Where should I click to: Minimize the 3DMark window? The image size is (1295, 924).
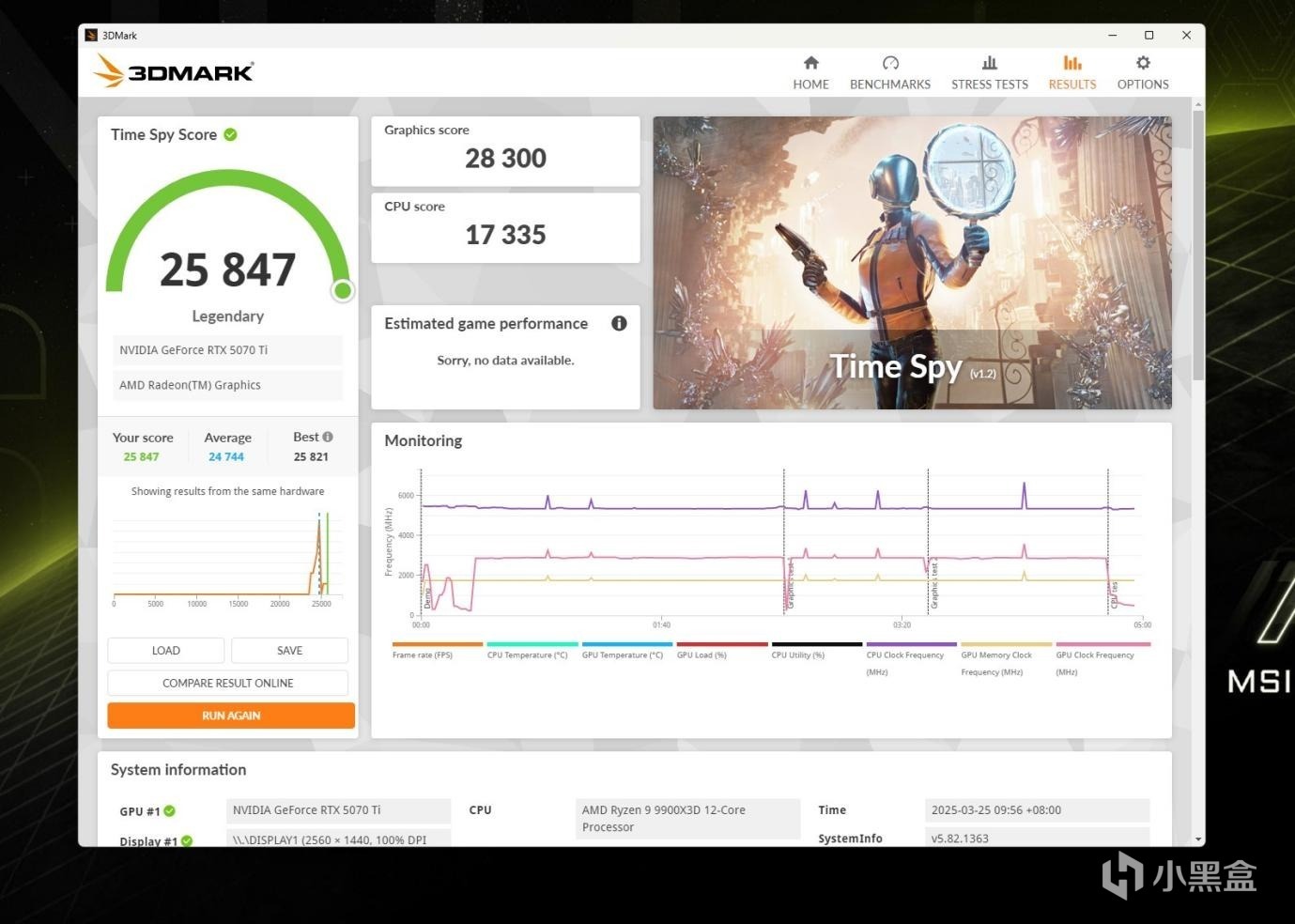click(1113, 36)
